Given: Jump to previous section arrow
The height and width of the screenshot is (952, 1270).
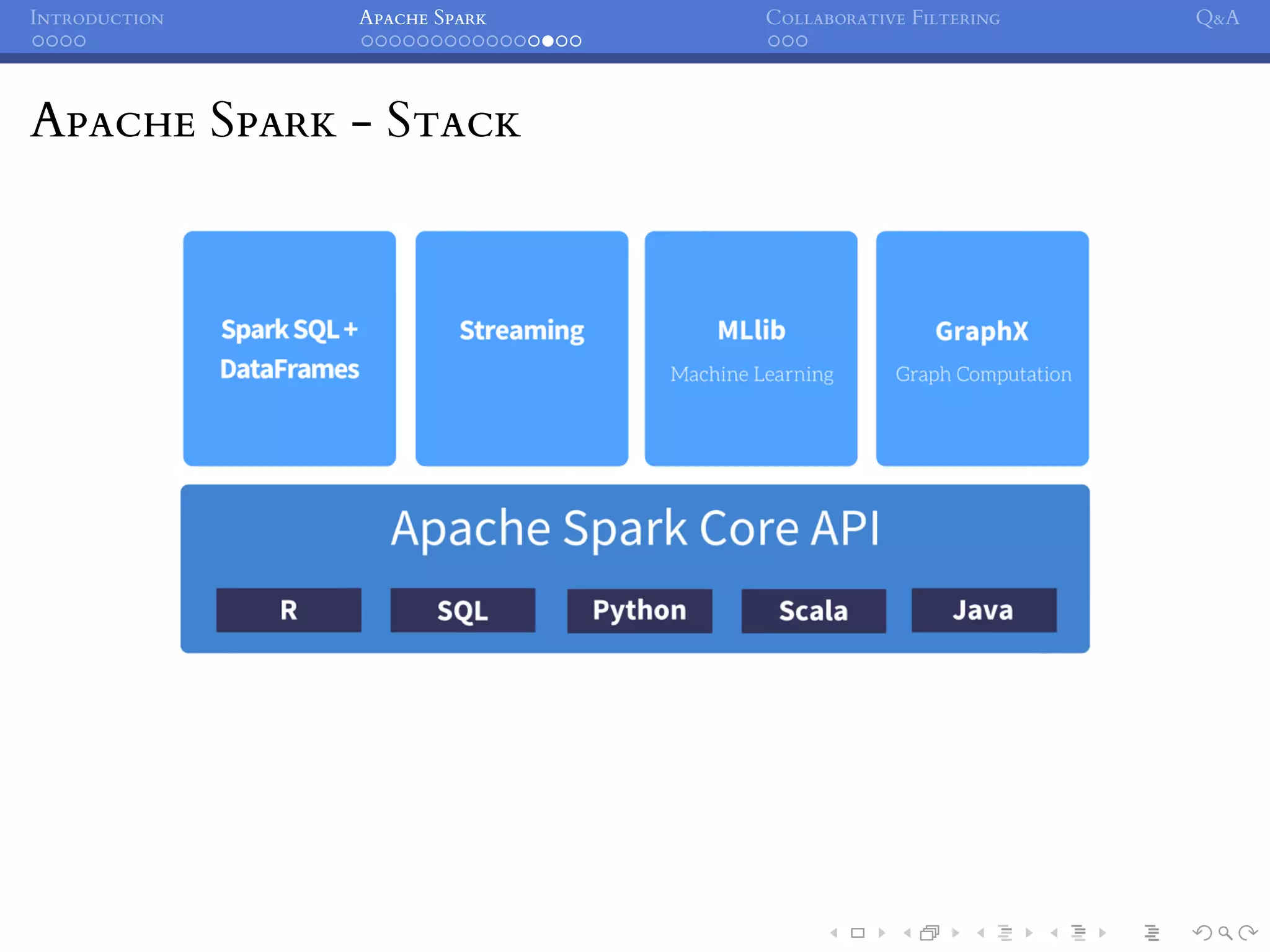Looking at the screenshot, I should click(x=1054, y=932).
